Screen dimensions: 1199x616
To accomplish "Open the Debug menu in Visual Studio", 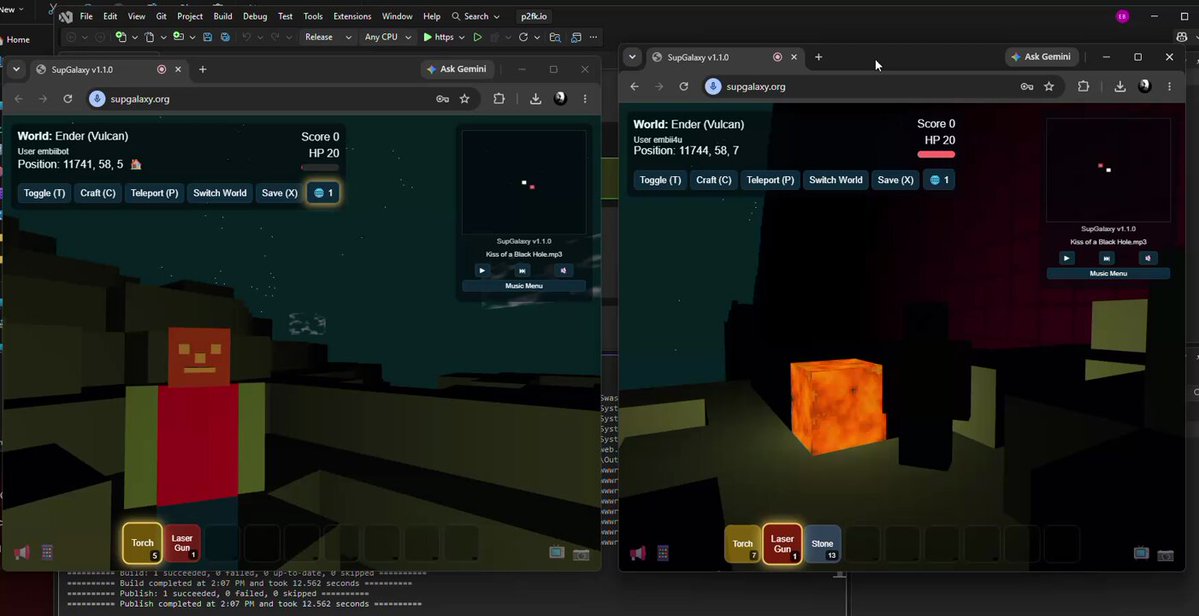I will click(x=255, y=16).
